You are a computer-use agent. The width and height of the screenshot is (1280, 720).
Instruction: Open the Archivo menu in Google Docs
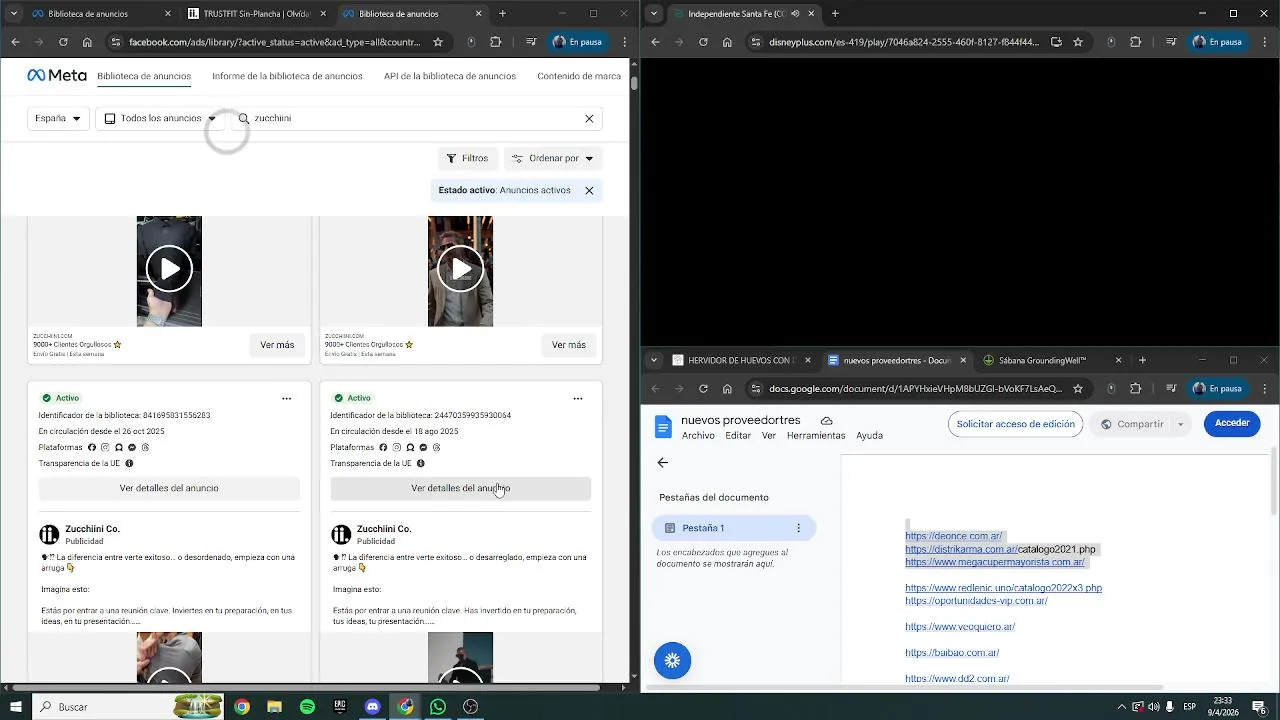(x=698, y=436)
